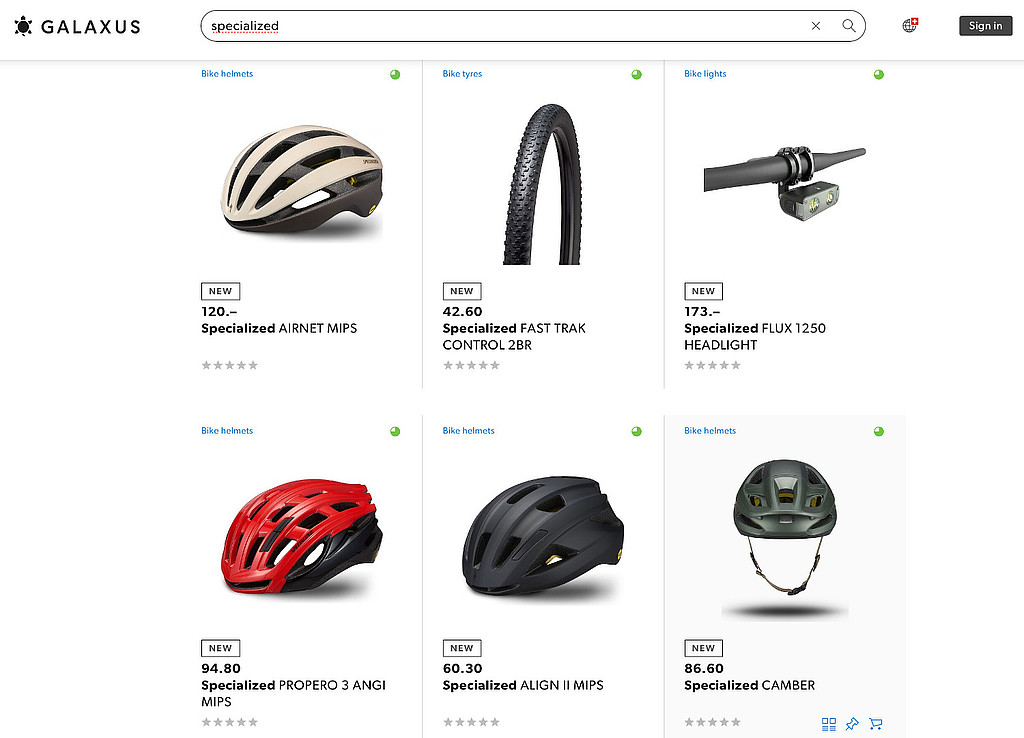Add Specialized CAMBER to the cart
This screenshot has width=1024, height=738.
pos(876,724)
